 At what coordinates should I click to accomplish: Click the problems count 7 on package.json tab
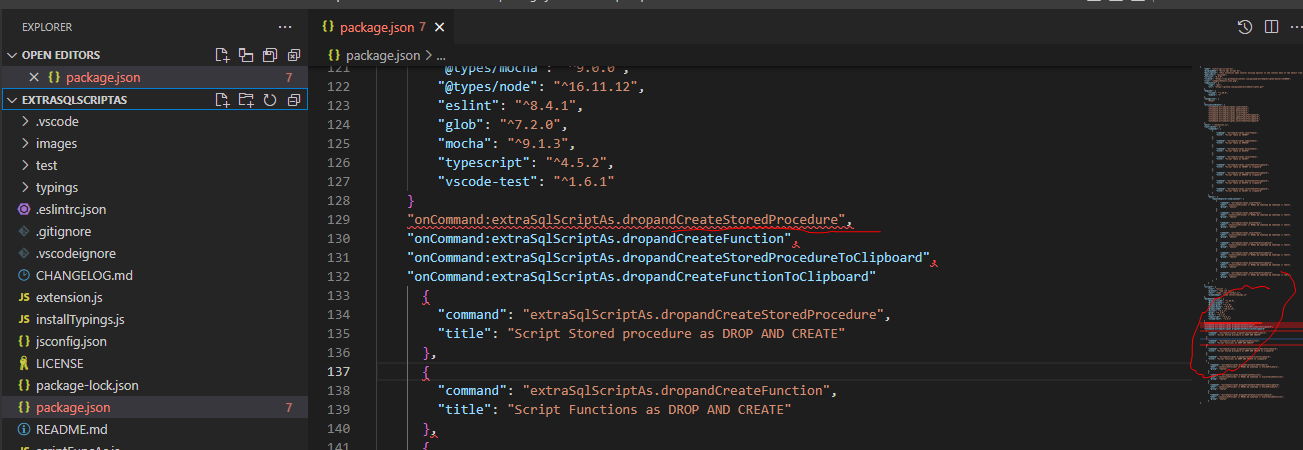point(422,27)
